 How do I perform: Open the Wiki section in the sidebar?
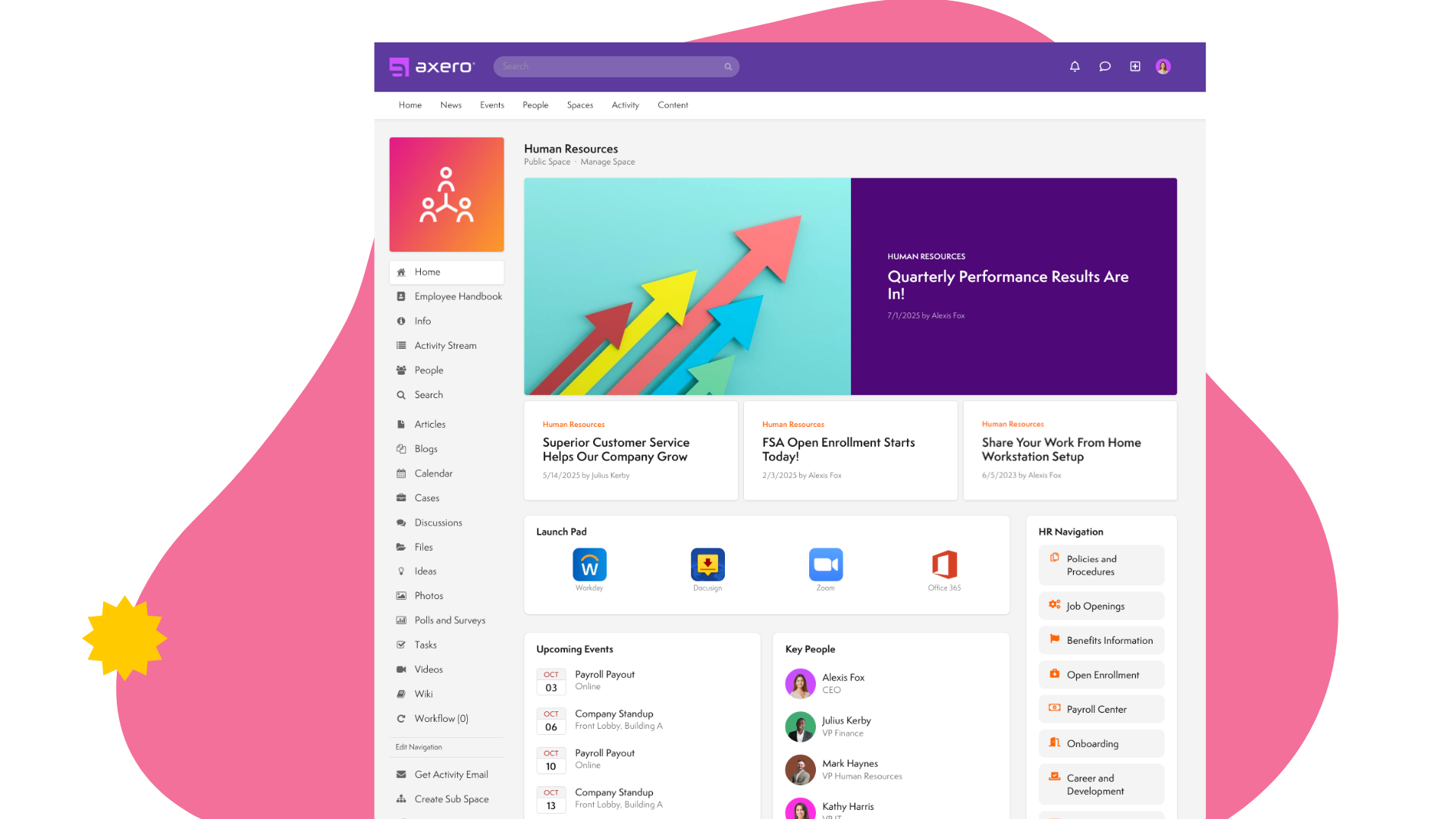(423, 694)
